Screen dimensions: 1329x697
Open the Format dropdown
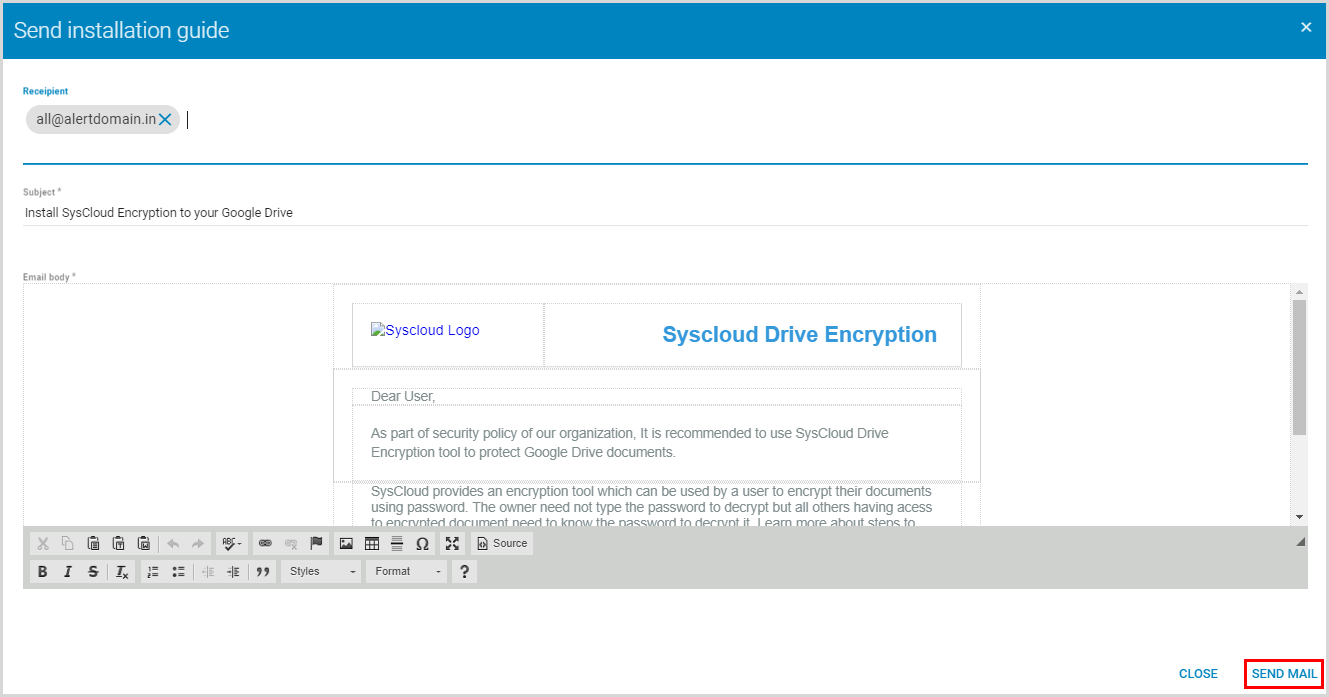(x=407, y=571)
